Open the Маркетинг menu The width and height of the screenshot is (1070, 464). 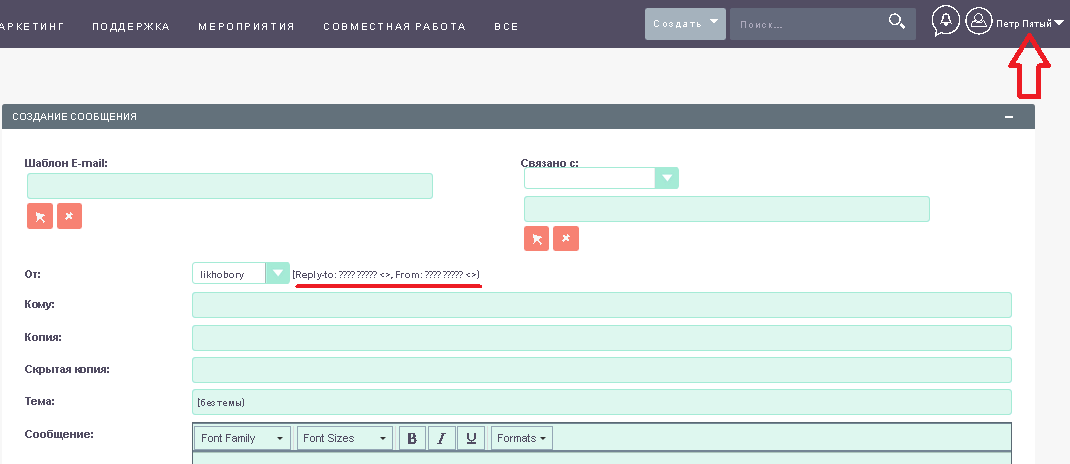click(31, 27)
